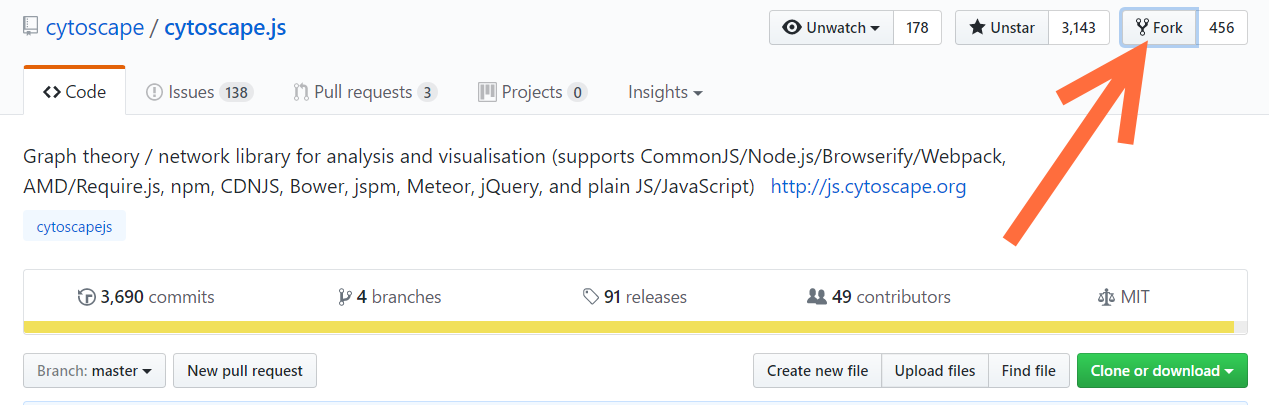Click the eye icon on Unwatch
The image size is (1269, 405).
coord(792,28)
